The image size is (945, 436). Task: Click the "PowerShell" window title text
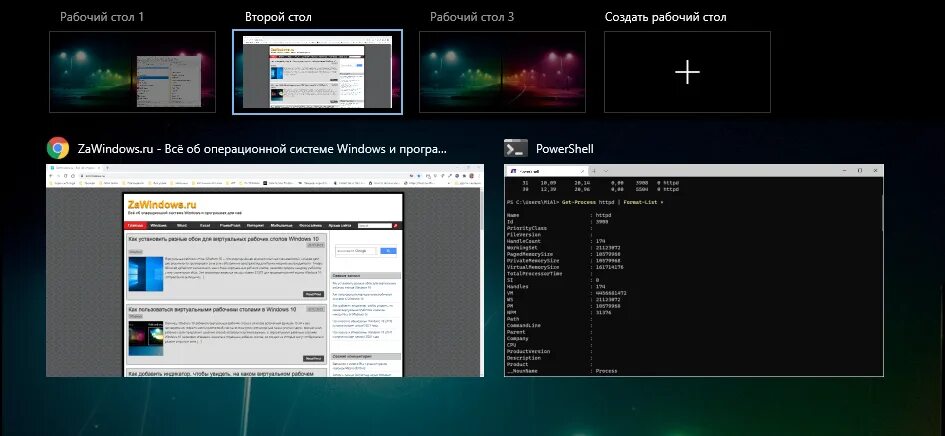pos(565,149)
